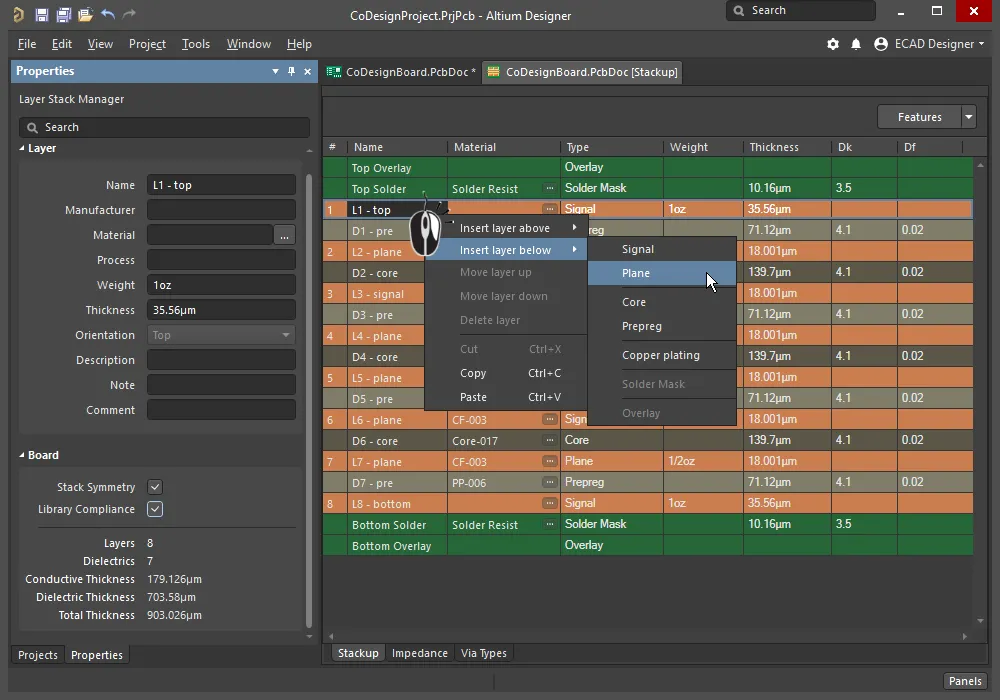Open settings via the gear icon

833,44
